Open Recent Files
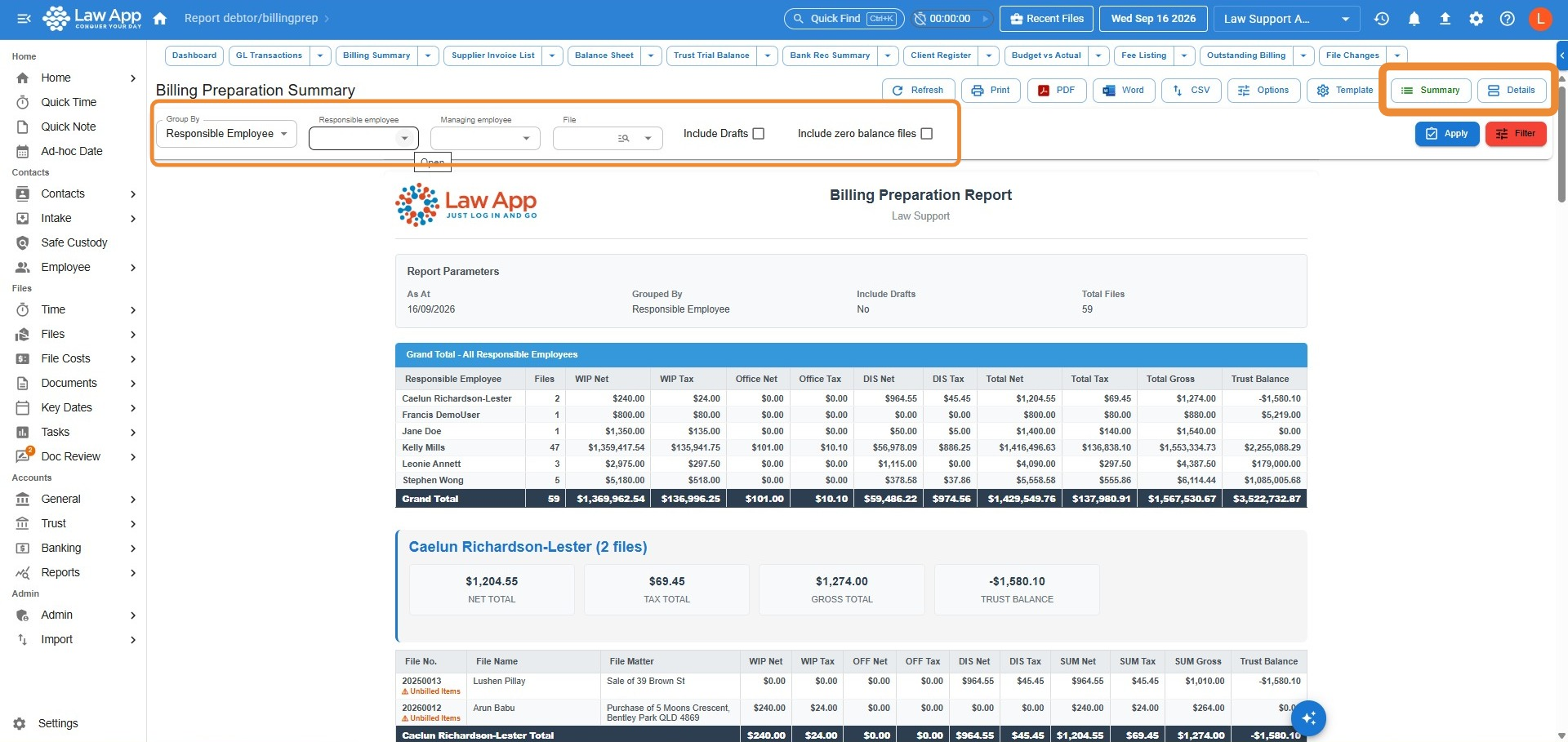The height and width of the screenshot is (742, 1568). coord(1047,18)
